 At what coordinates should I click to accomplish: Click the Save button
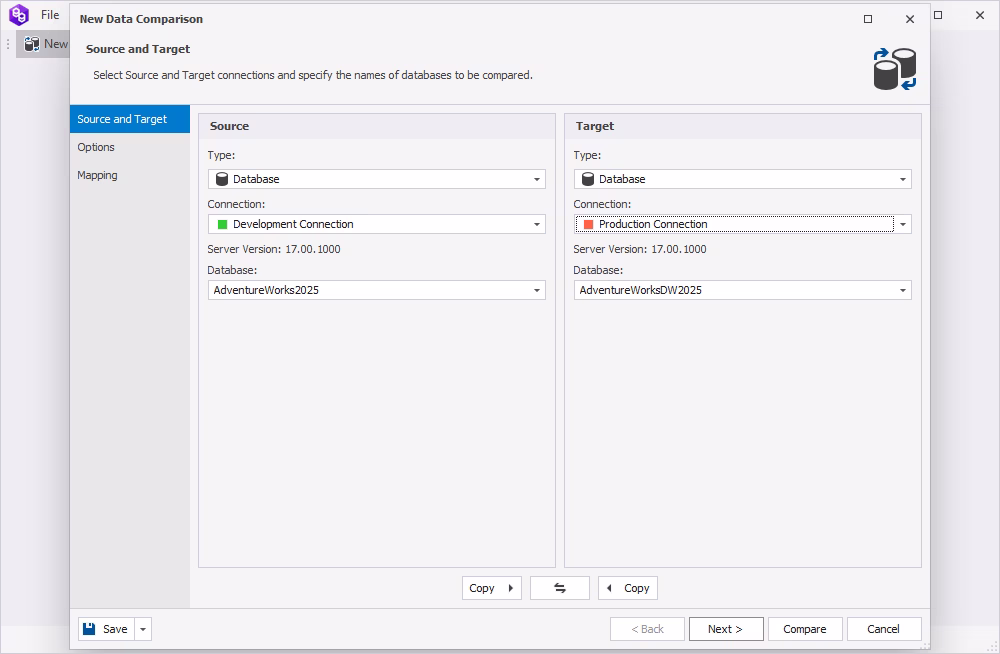coord(107,629)
